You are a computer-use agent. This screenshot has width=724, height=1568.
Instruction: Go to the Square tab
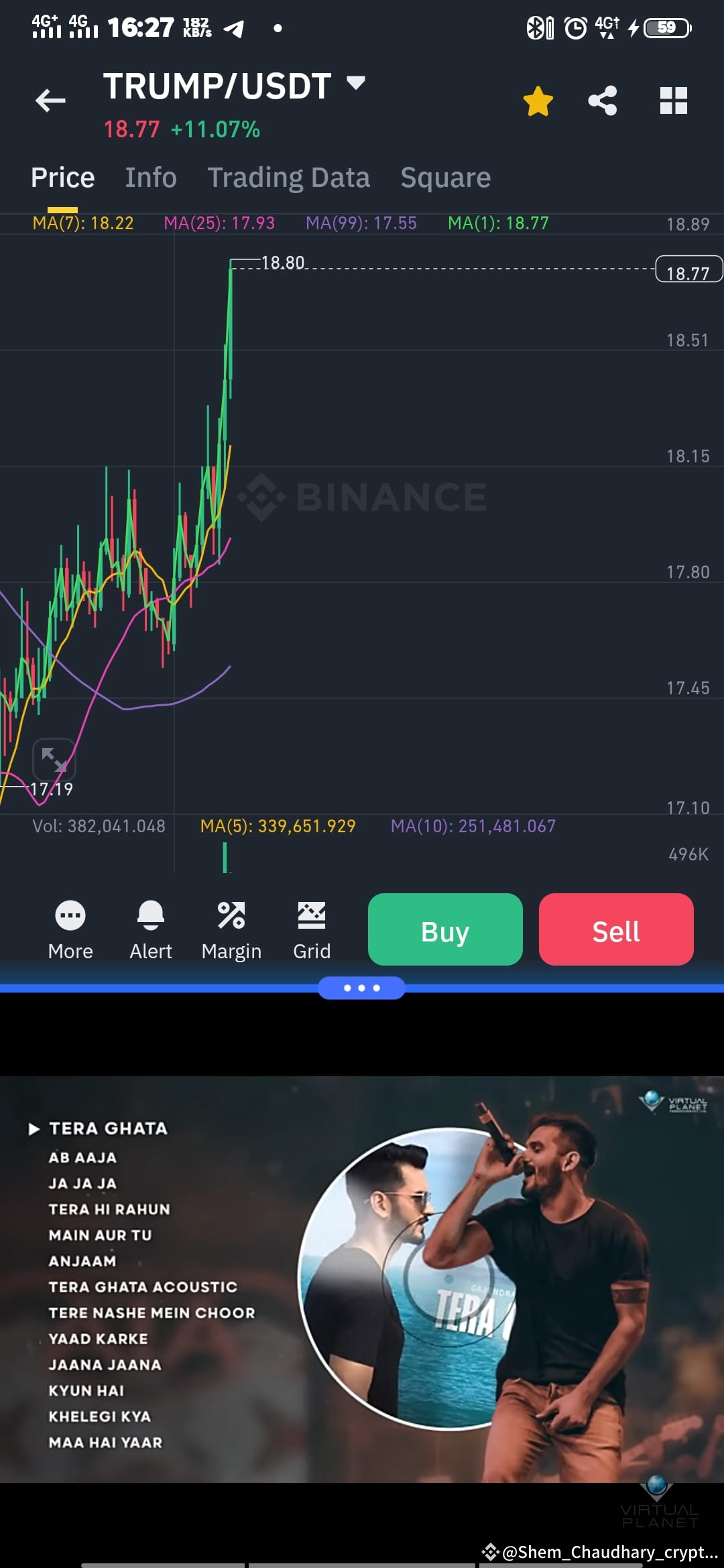tap(446, 178)
